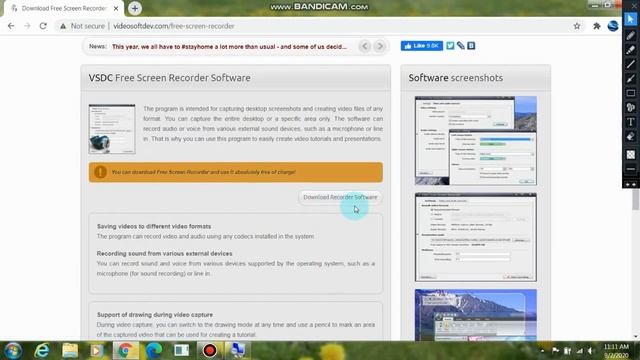Viewport: 640px width, 360px height.
Task: Click the last square social share icon
Action: coord(471,46)
